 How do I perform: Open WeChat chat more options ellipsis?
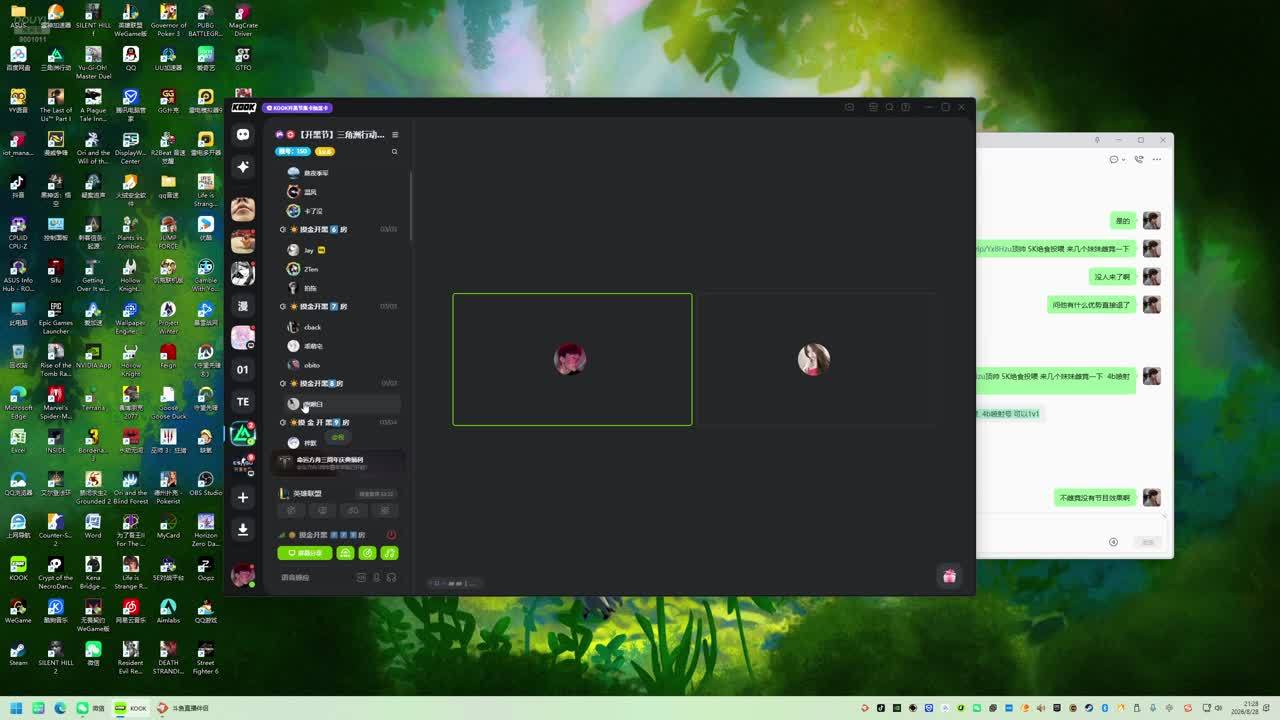[x=1157, y=159]
